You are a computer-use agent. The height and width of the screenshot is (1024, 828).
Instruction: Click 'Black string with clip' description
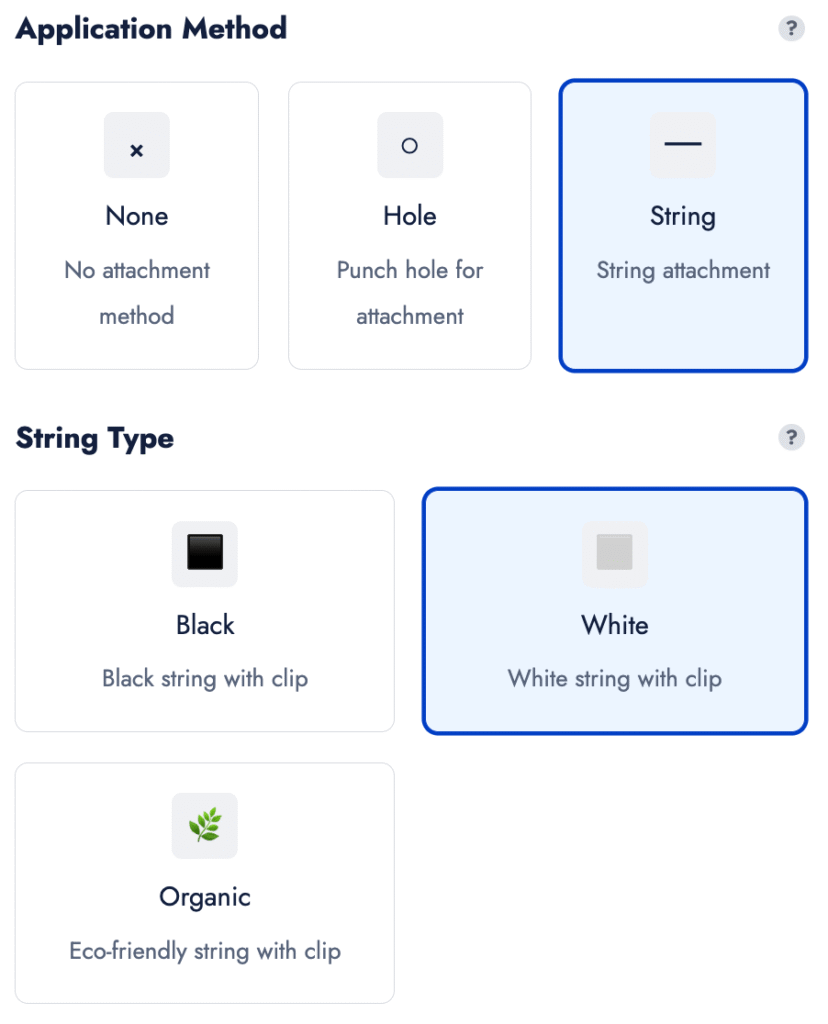tap(205, 679)
